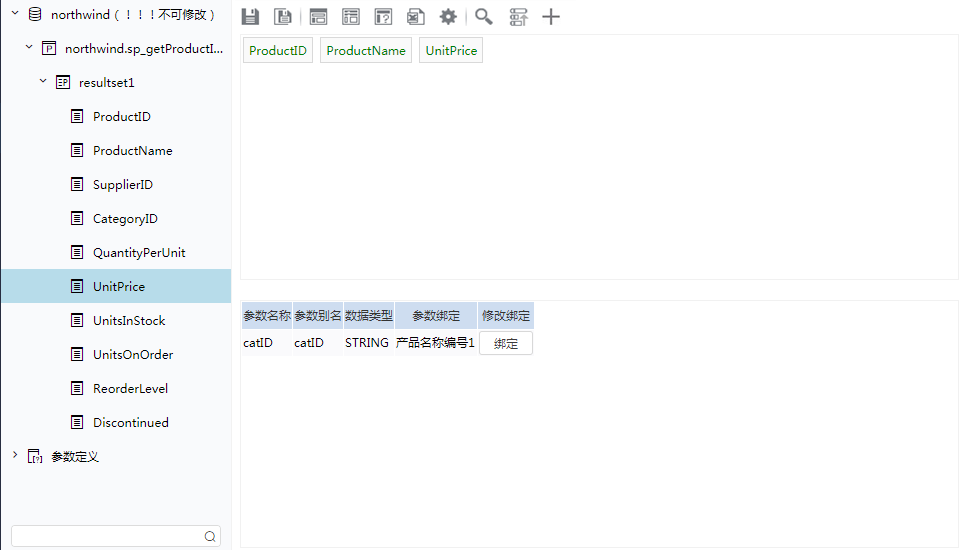Expand the 参数定义 node
This screenshot has width=964, height=550.
(x=15, y=455)
